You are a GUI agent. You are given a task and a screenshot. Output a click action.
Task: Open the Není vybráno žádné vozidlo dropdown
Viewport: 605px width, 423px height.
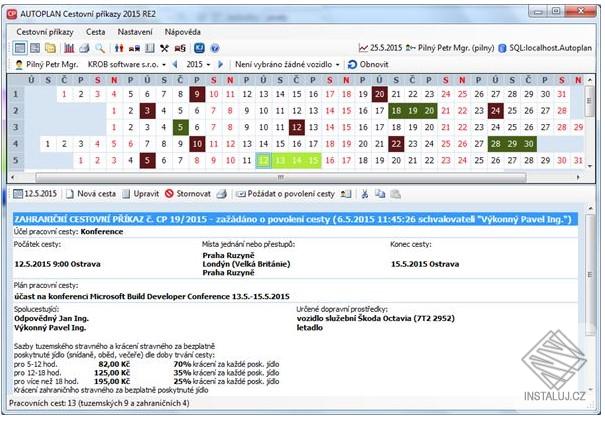click(287, 64)
